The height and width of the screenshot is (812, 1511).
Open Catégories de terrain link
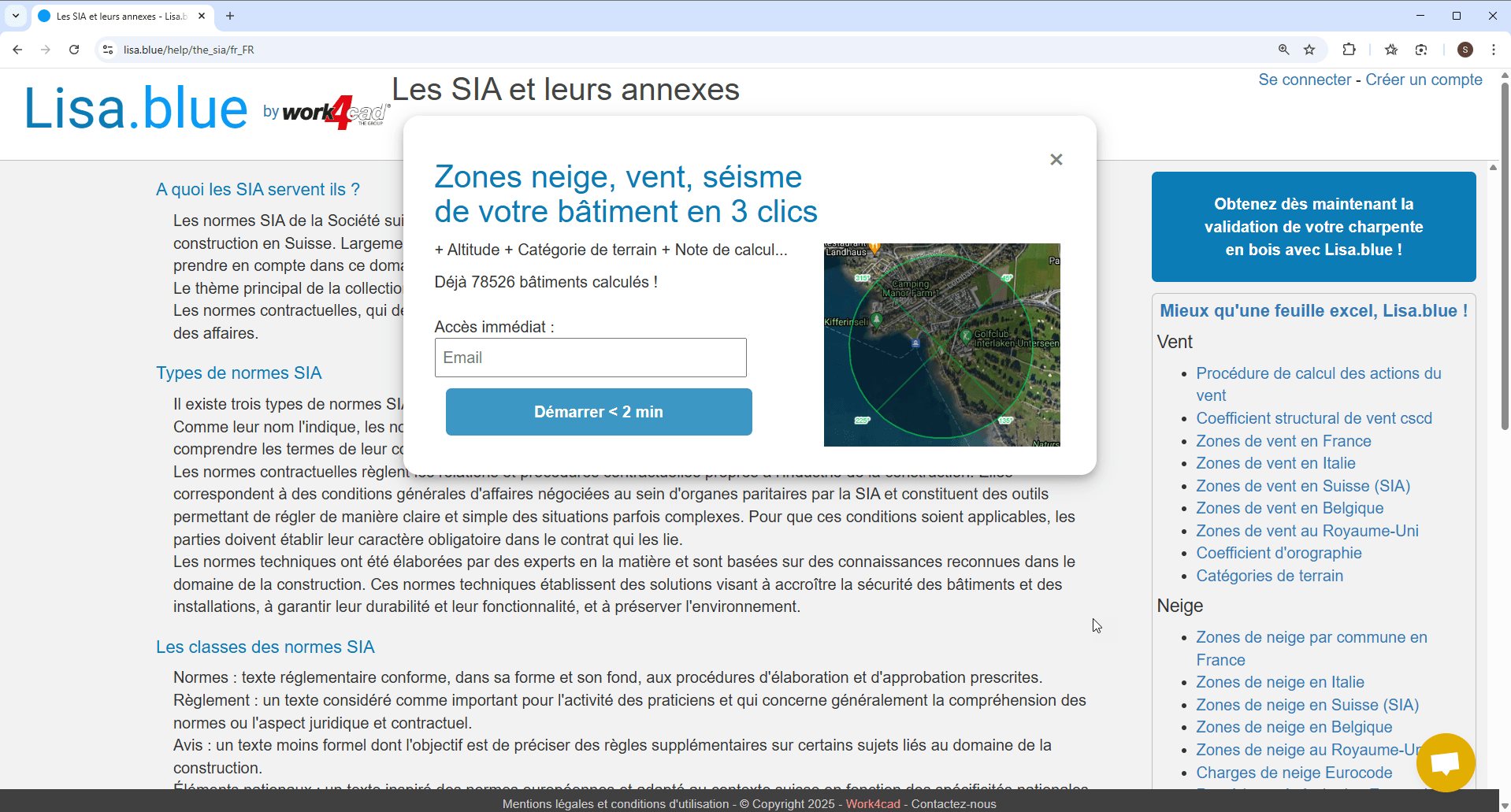coord(1269,576)
